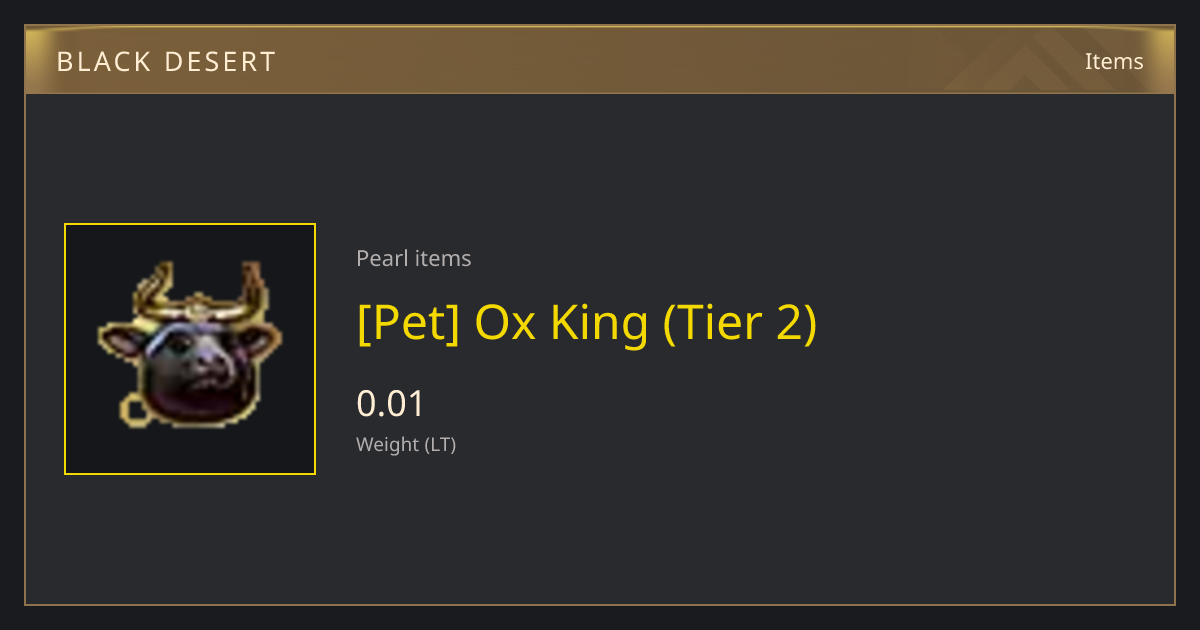Viewport: 1200px width, 630px height.
Task: Click the Ox King pet icon
Action: coord(190,345)
